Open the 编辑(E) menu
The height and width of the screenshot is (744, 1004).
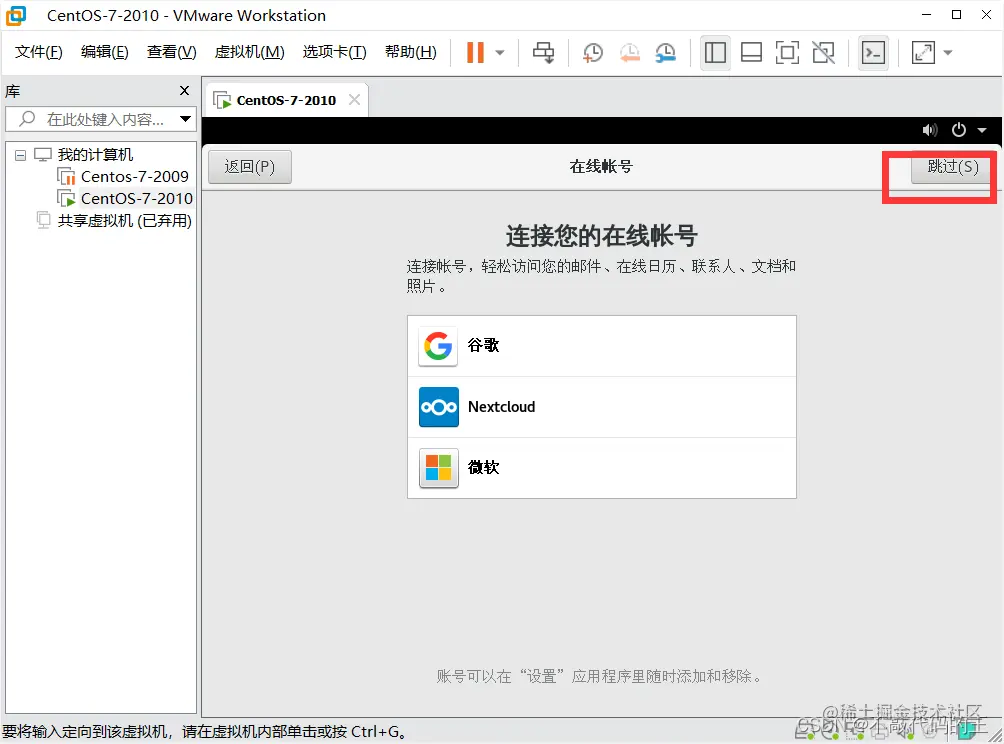point(104,52)
